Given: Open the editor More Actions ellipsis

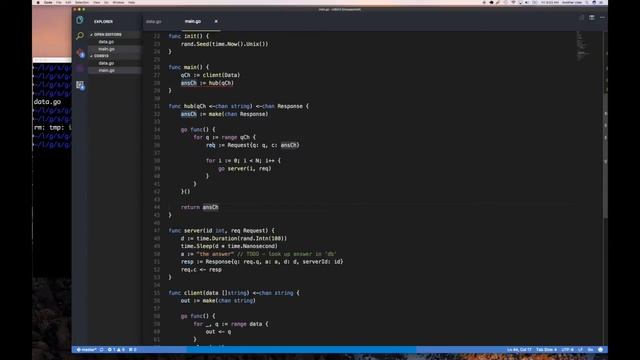Looking at the screenshot, I should [x=602, y=18].
